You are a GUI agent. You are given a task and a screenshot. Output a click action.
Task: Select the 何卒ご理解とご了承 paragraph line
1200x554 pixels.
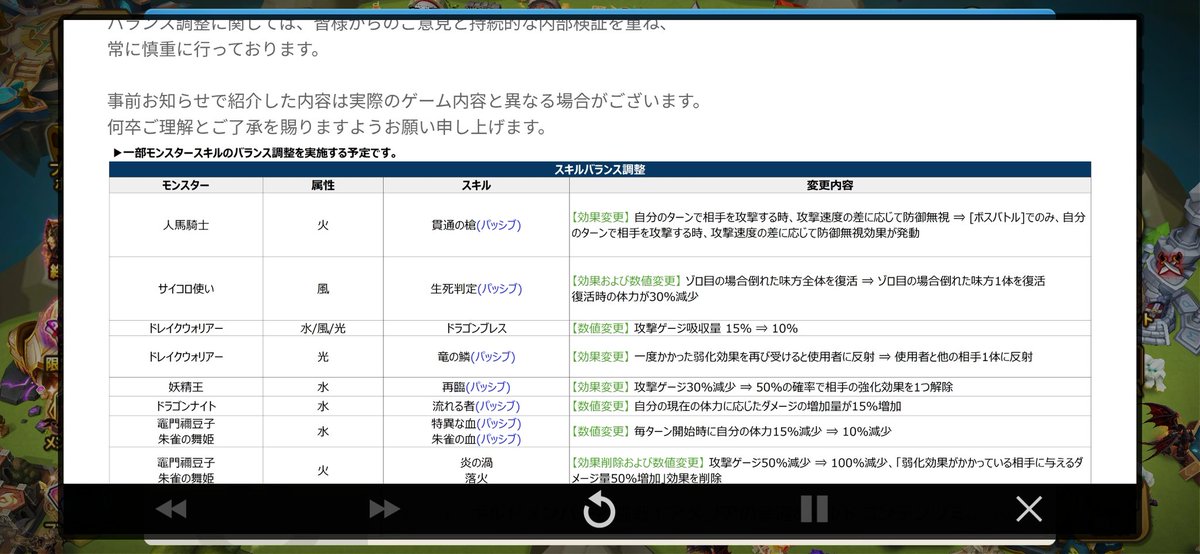(x=327, y=127)
